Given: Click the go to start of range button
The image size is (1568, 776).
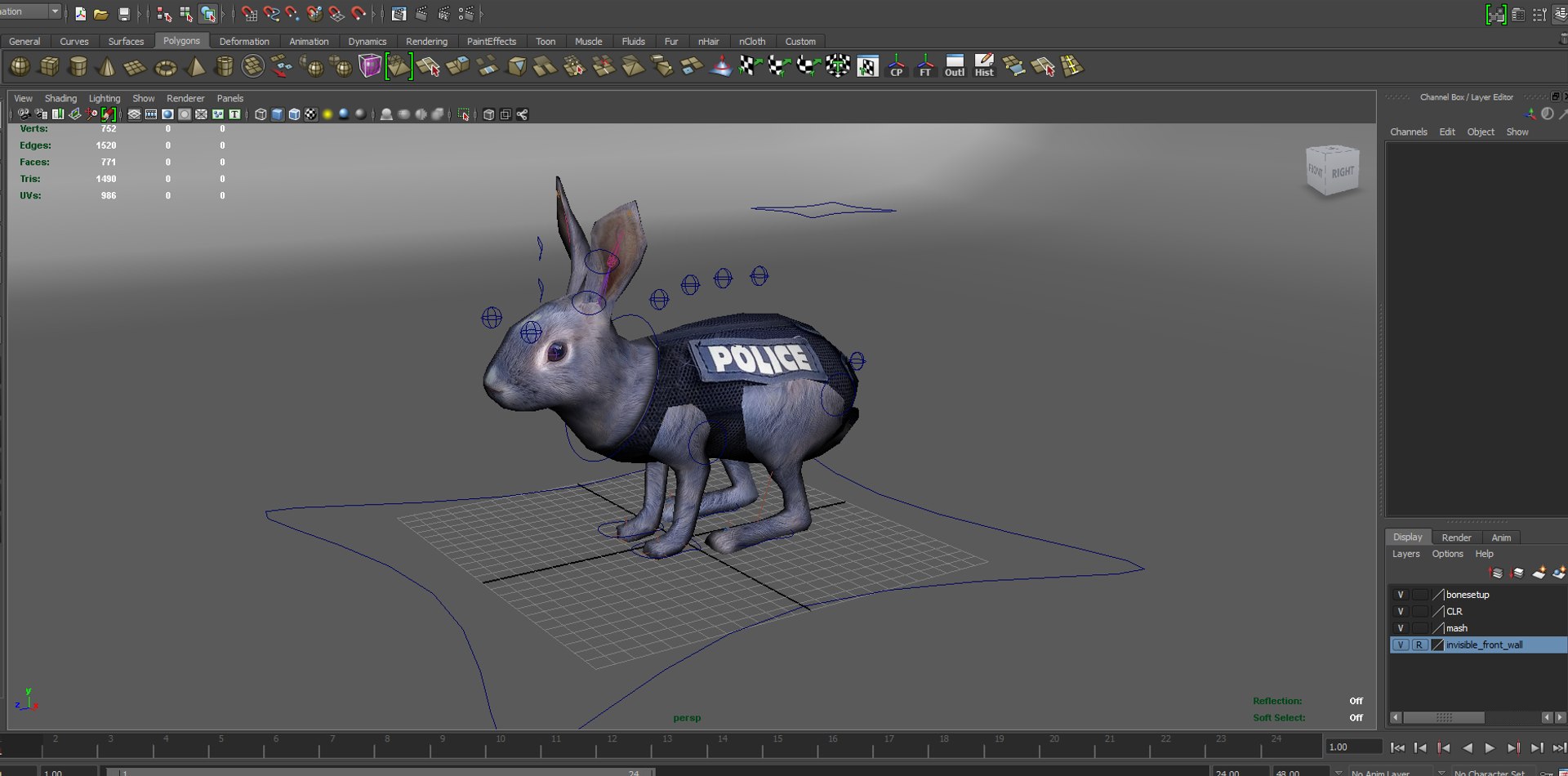Looking at the screenshot, I should (1397, 747).
